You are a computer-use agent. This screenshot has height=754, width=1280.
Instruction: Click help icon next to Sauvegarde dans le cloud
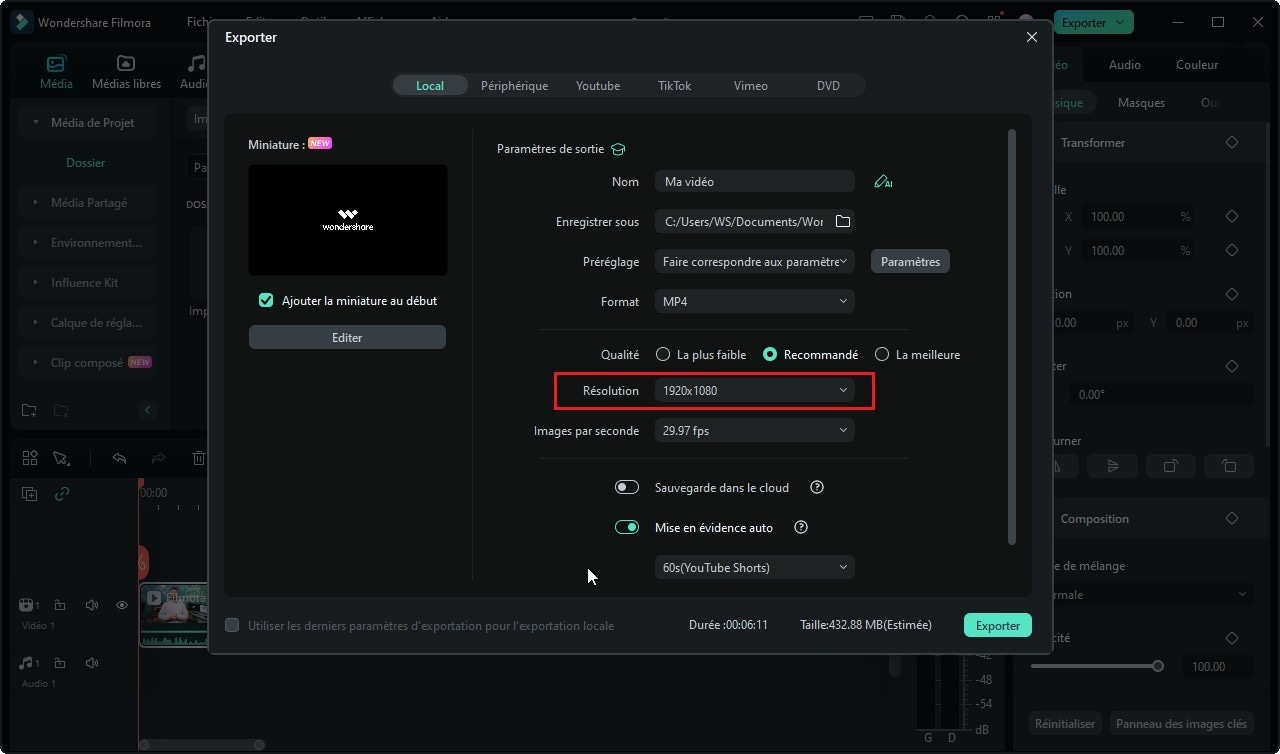pyautogui.click(x=817, y=488)
